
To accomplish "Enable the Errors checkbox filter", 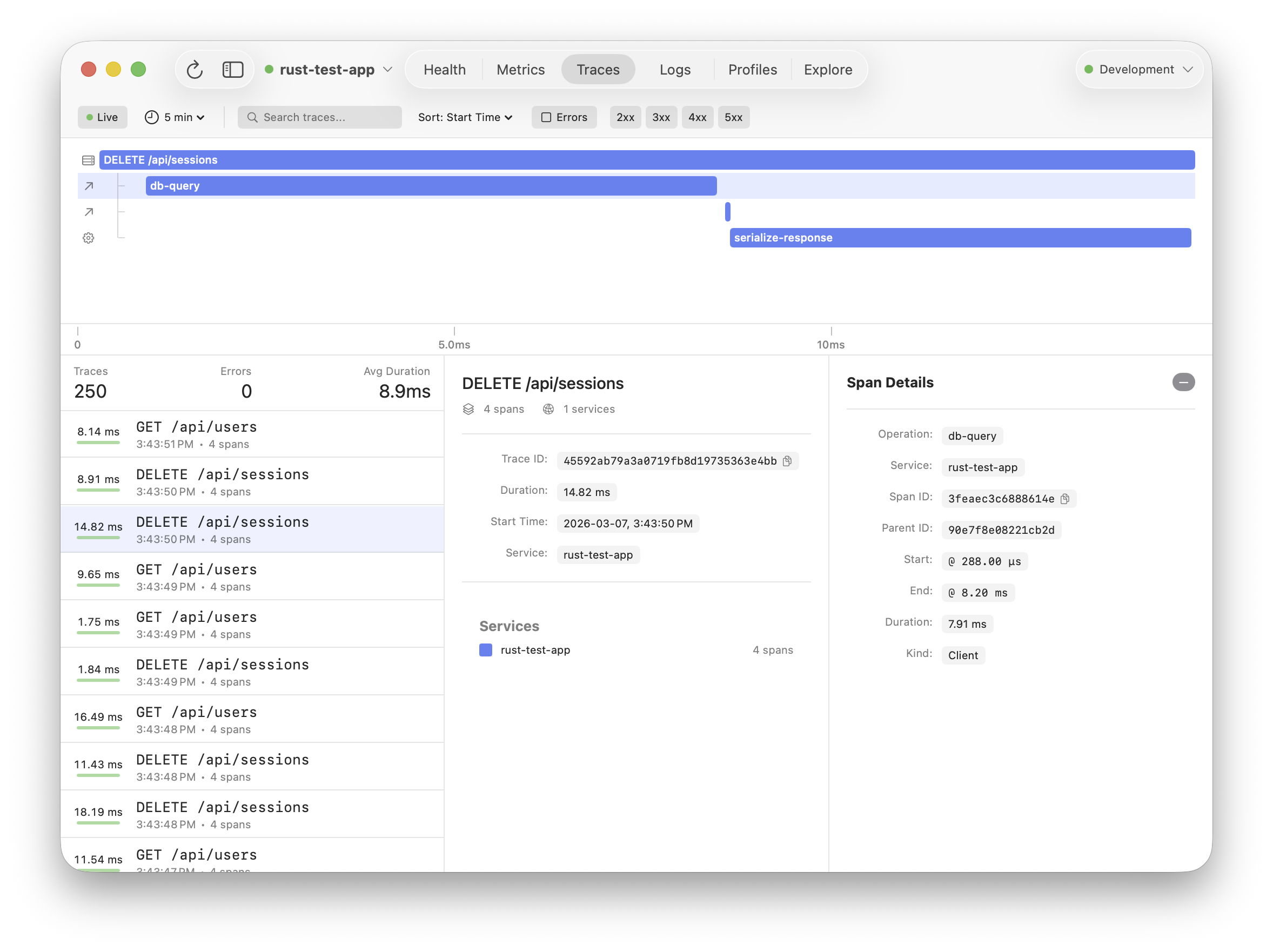I will [564, 117].
